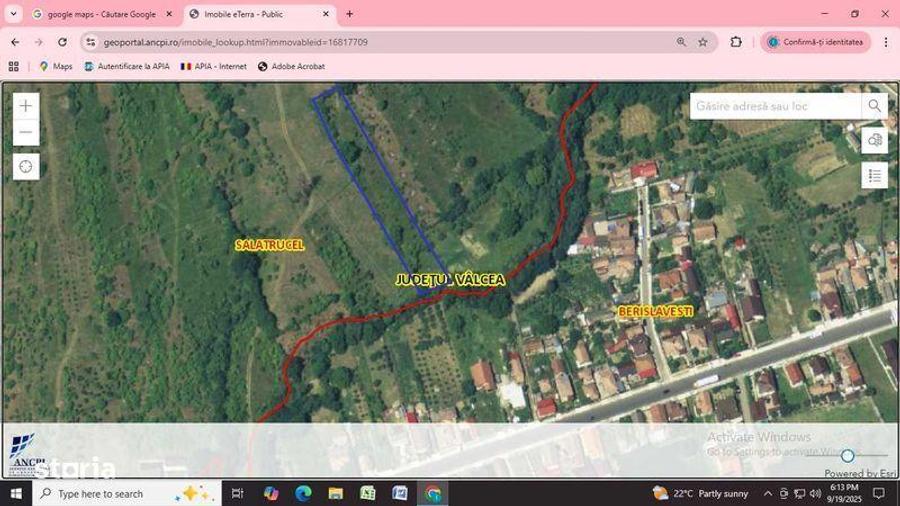
Task: Open the network icon in system tray
Action: pos(800,493)
